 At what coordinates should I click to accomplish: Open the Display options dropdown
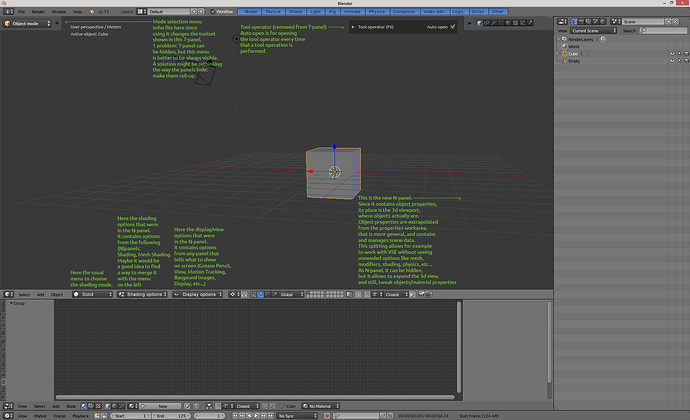[198, 295]
